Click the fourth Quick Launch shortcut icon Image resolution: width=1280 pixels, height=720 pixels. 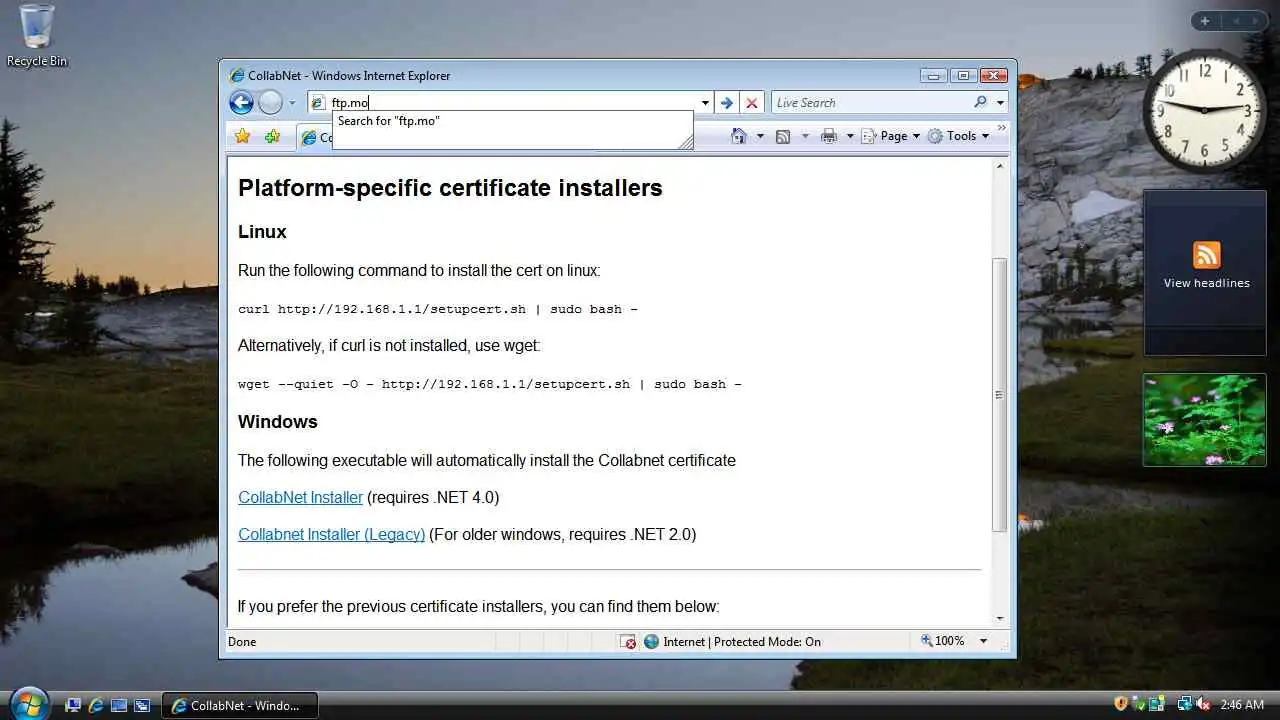pyautogui.click(x=142, y=705)
